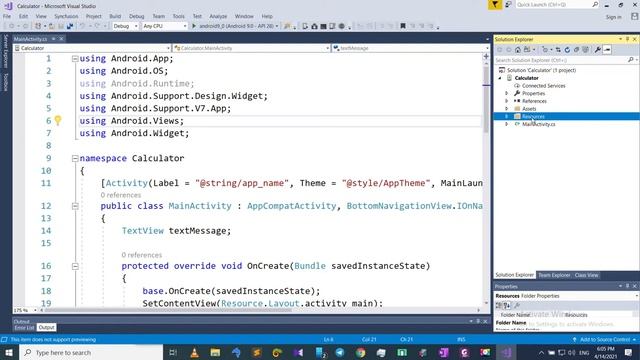Select Connected Services in Solution Explorer
The height and width of the screenshot is (360, 640).
[x=543, y=86]
